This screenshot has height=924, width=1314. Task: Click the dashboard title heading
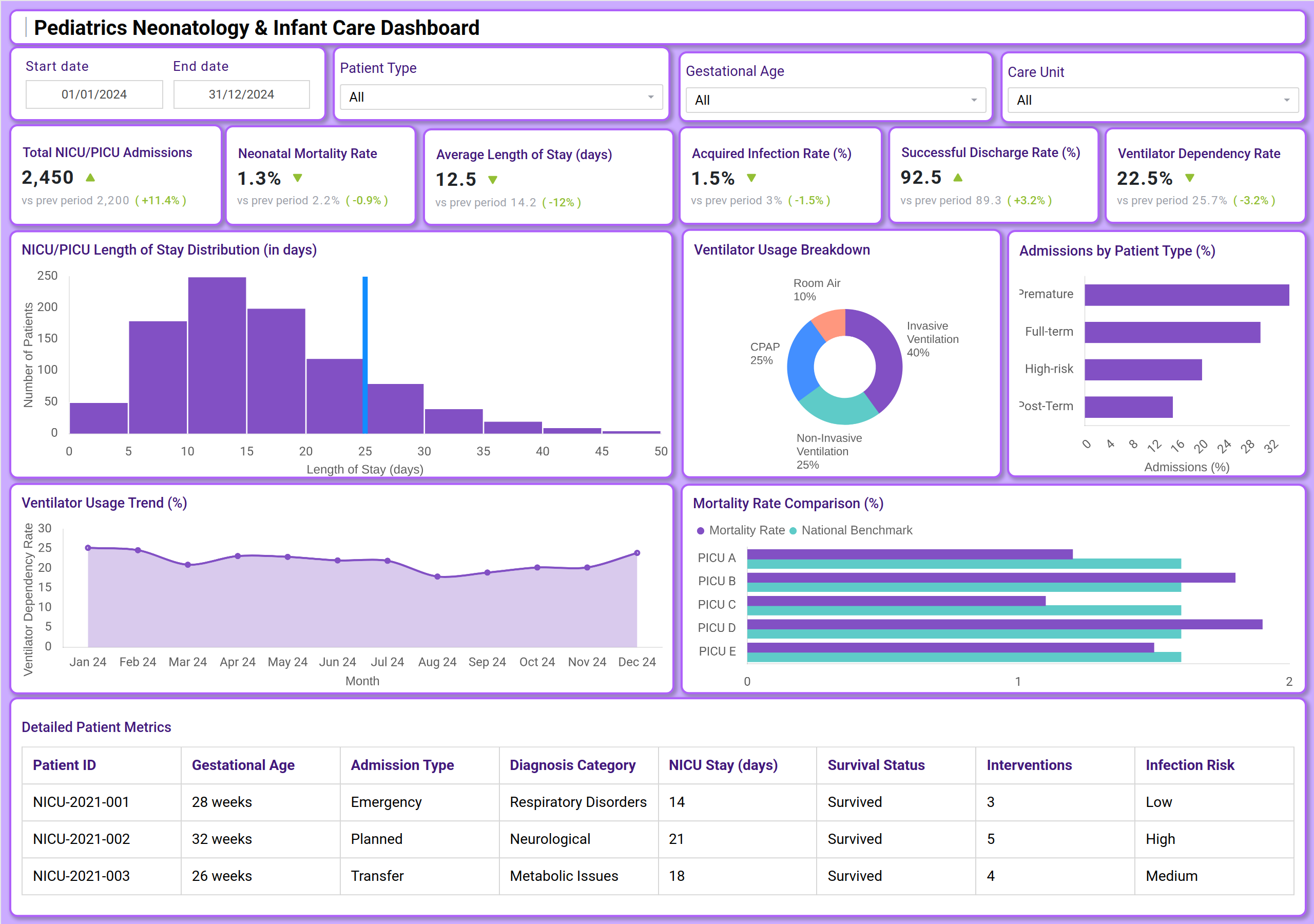point(257,28)
